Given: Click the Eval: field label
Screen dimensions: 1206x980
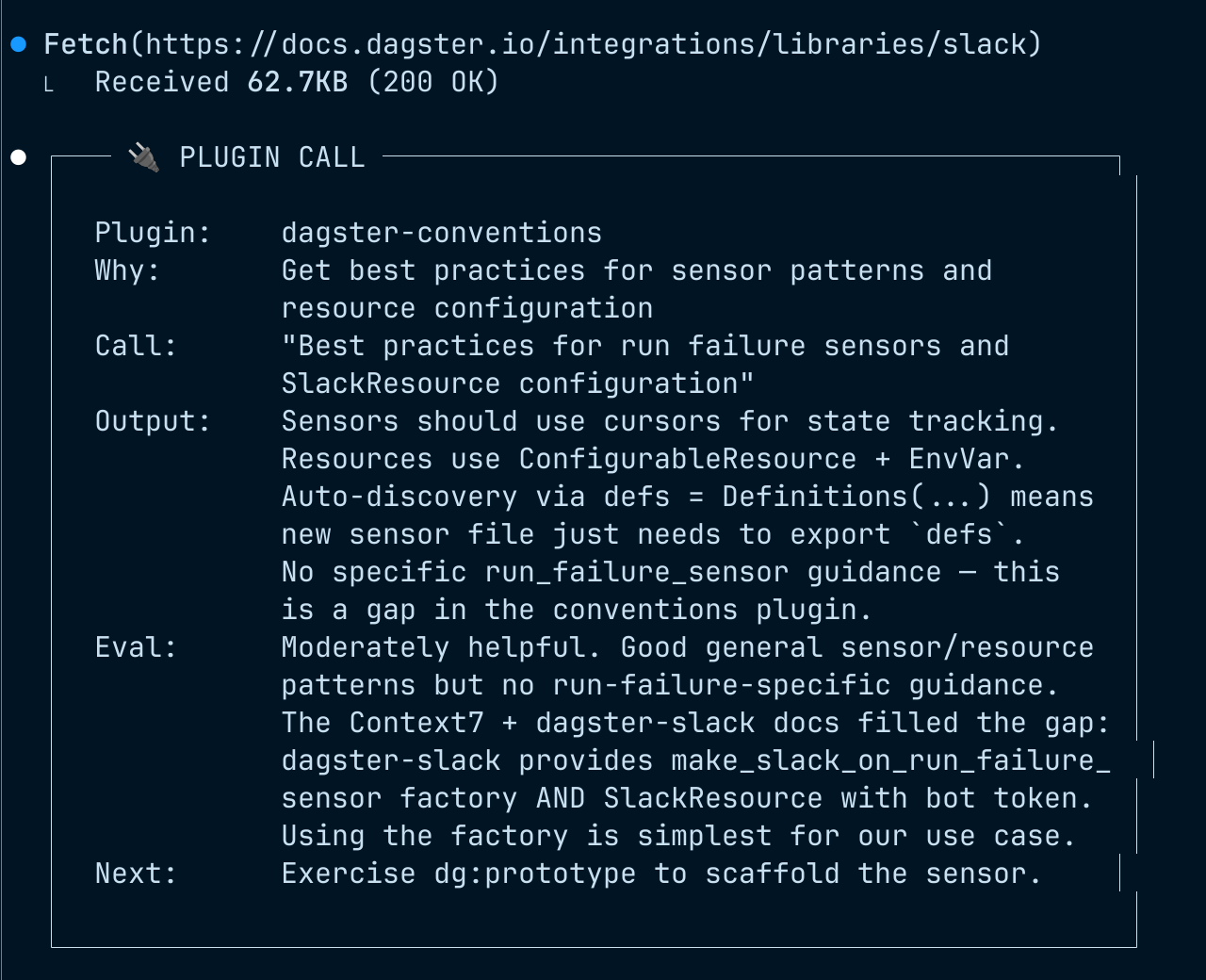Looking at the screenshot, I should (136, 647).
